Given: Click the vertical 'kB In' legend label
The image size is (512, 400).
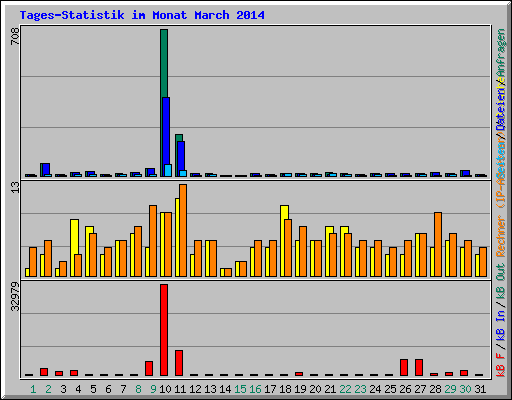Looking at the screenshot, I should point(500,326).
